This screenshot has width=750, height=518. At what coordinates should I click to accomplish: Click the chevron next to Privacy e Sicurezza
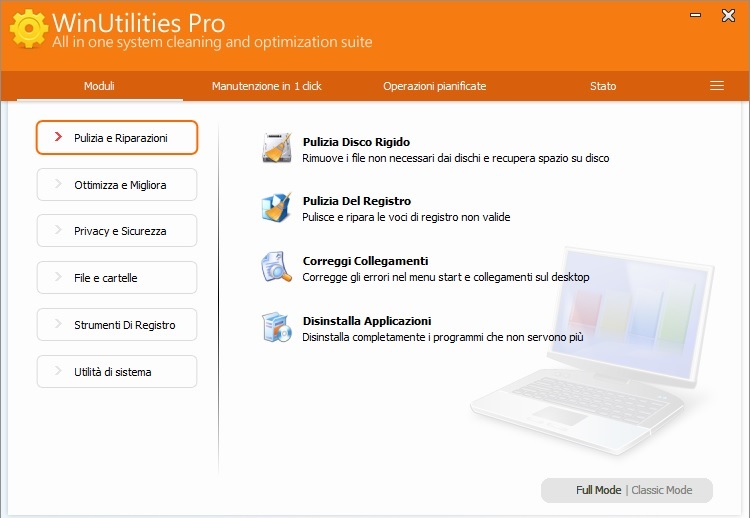[x=58, y=230]
